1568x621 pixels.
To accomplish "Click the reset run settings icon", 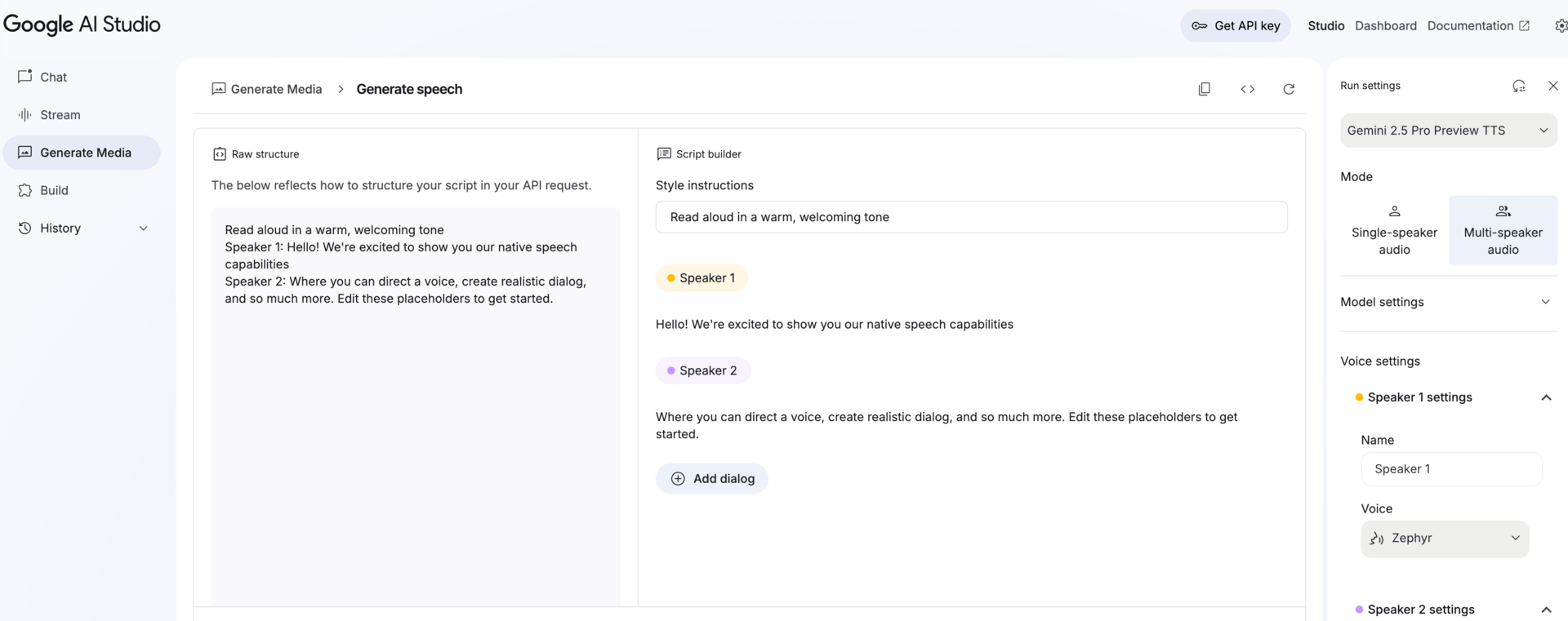I will 1518,86.
